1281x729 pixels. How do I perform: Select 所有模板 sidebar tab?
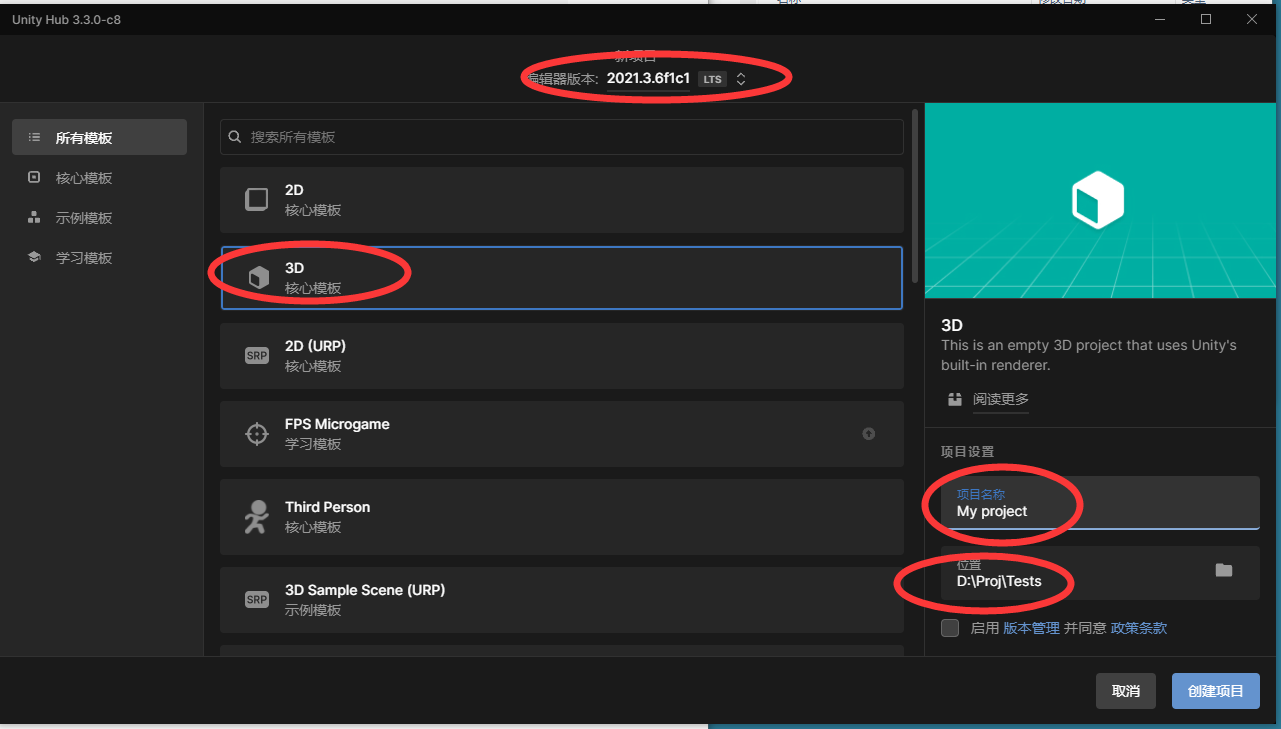tap(99, 137)
